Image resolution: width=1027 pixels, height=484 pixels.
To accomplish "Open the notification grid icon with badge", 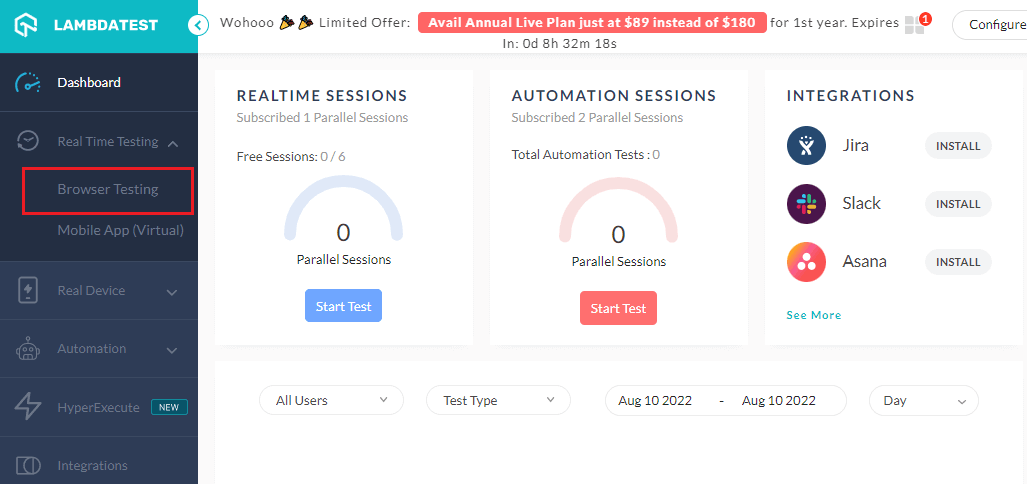I will click(915, 25).
